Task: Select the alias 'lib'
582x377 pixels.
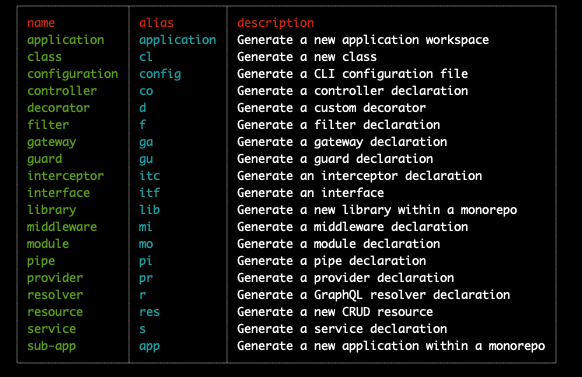Action: (x=150, y=210)
